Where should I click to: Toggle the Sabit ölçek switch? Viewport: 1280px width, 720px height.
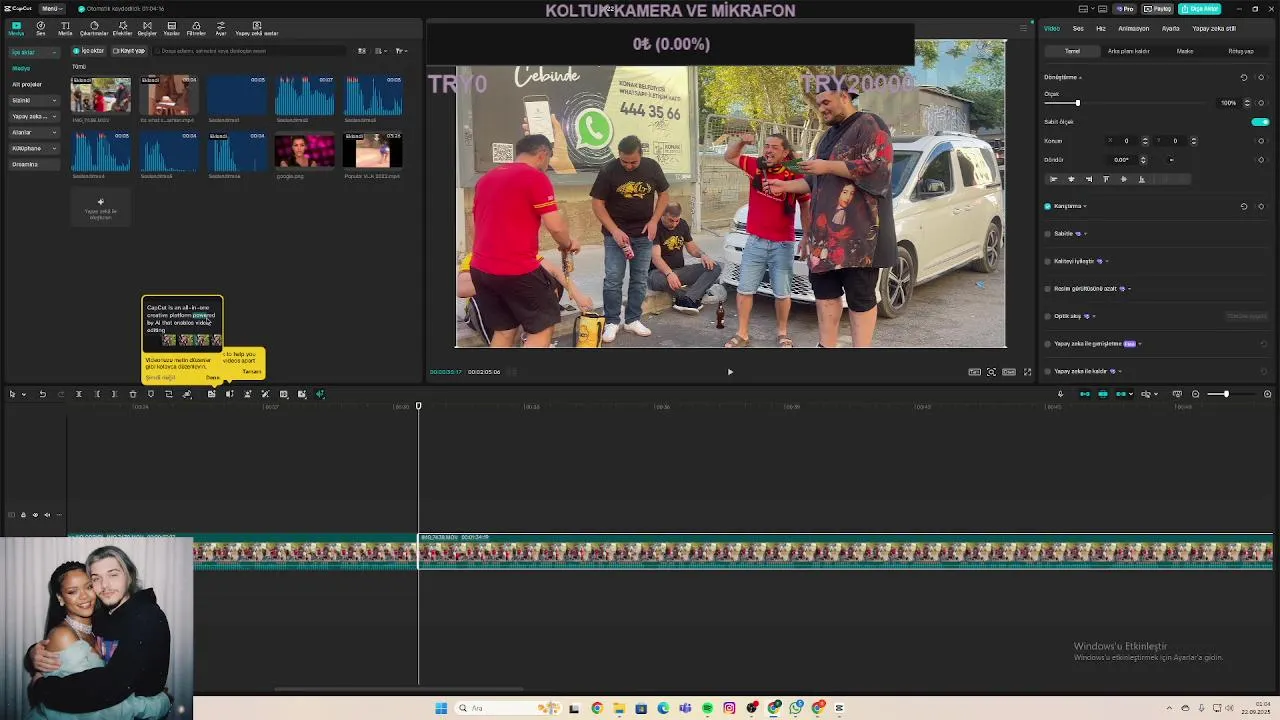tap(1260, 122)
